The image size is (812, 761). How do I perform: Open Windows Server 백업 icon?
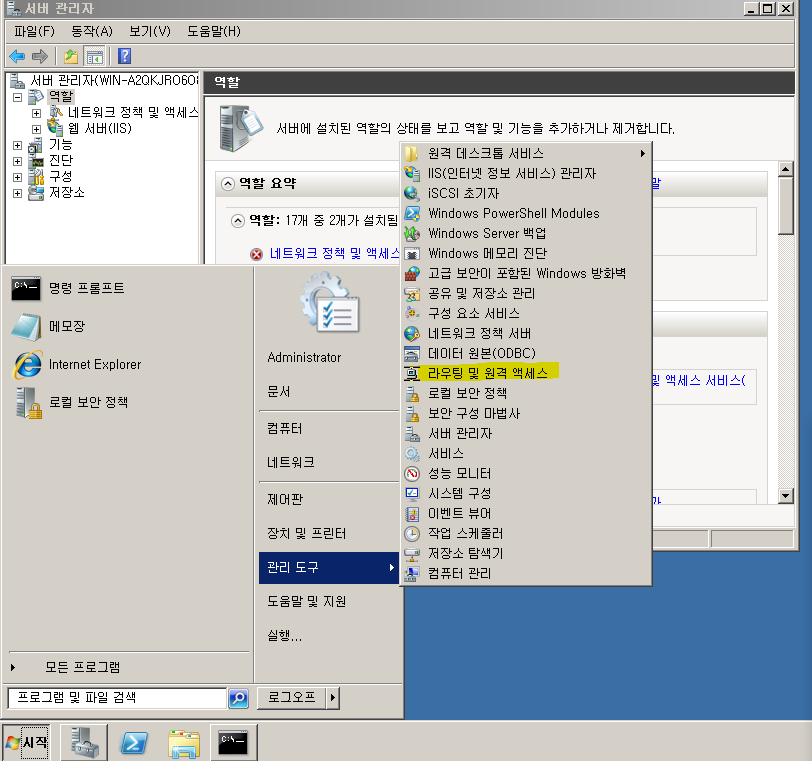[412, 233]
